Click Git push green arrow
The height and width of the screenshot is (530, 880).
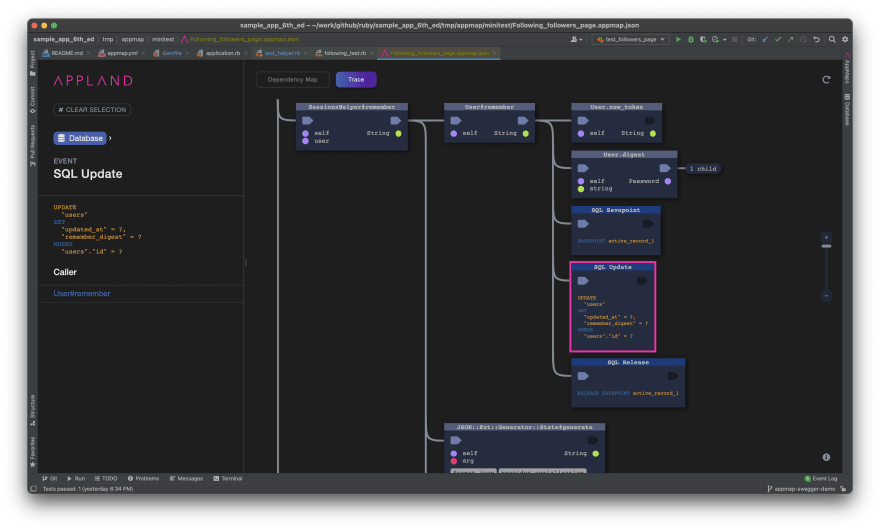790,39
